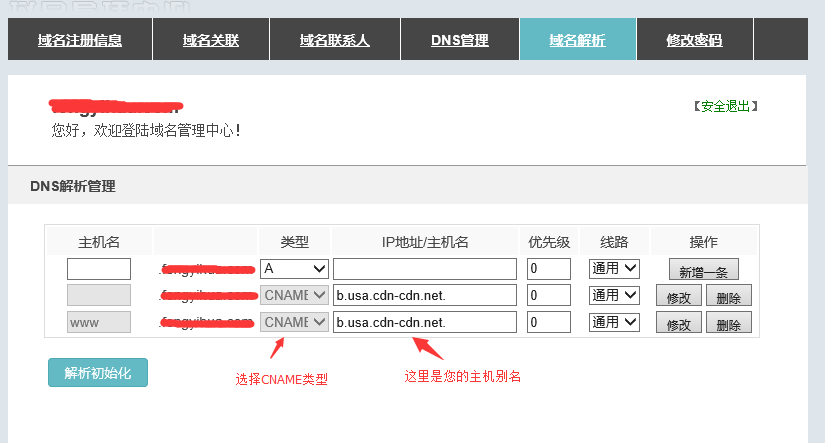Select the 域名解析 tab
825x443 pixels.
(x=578, y=39)
